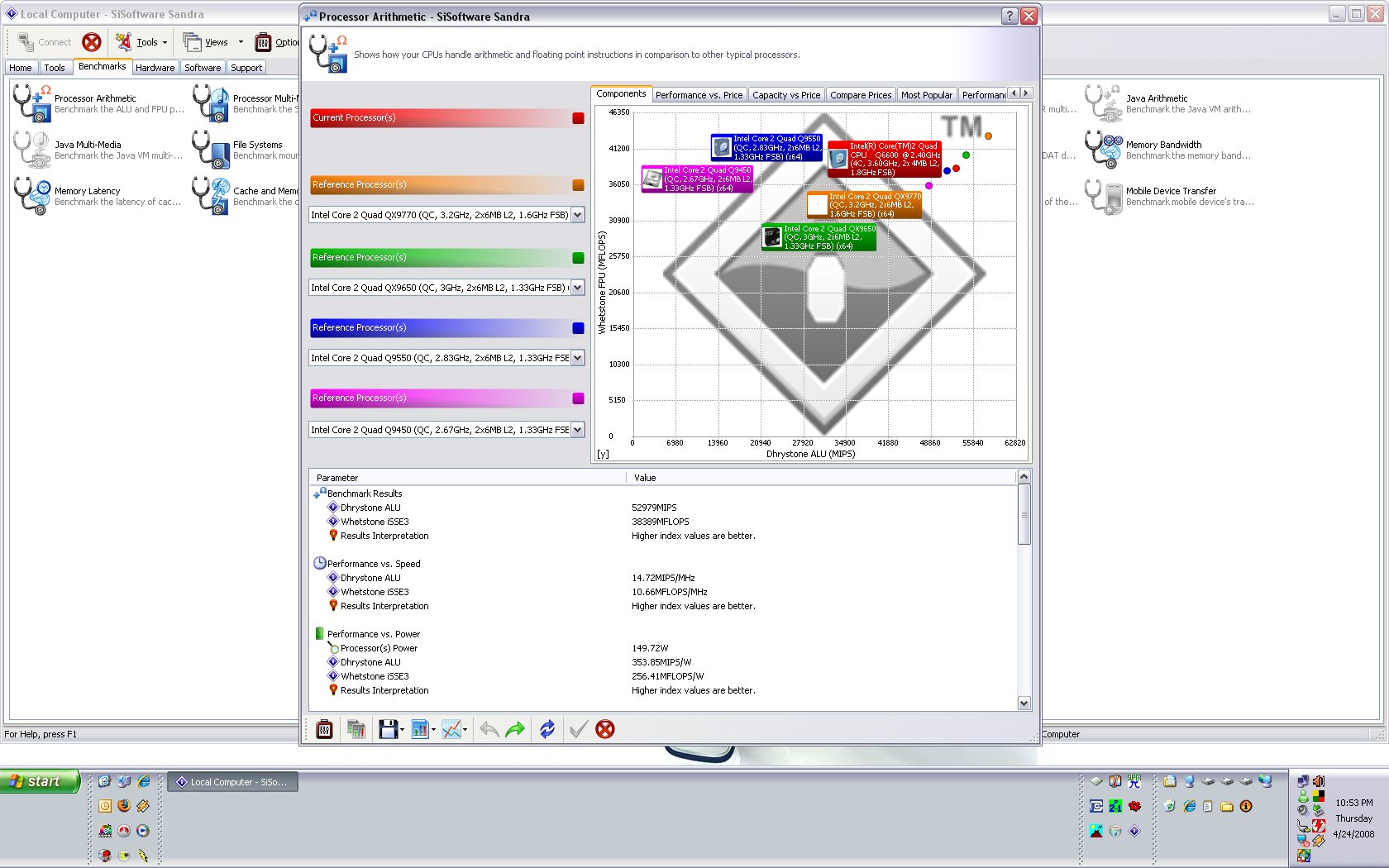Switch to Capacity vs Price tab
Screen dimensions: 1389x868
(x=786, y=95)
